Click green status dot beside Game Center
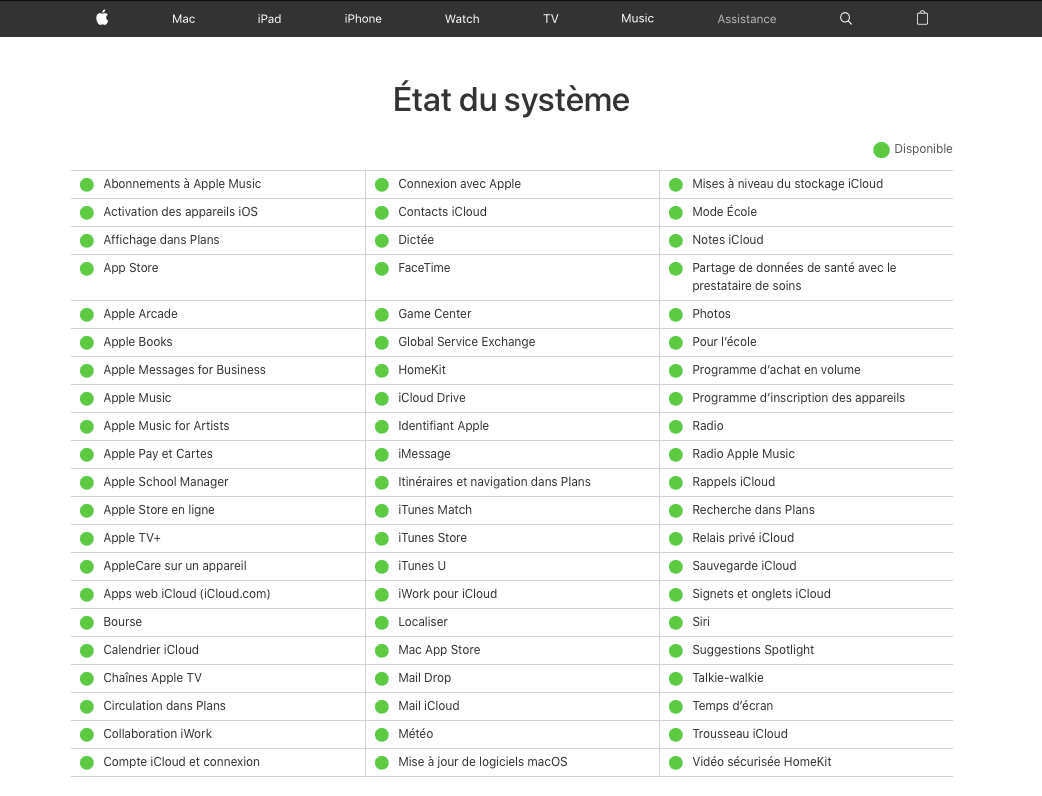The width and height of the screenshot is (1042, 796). point(381,314)
